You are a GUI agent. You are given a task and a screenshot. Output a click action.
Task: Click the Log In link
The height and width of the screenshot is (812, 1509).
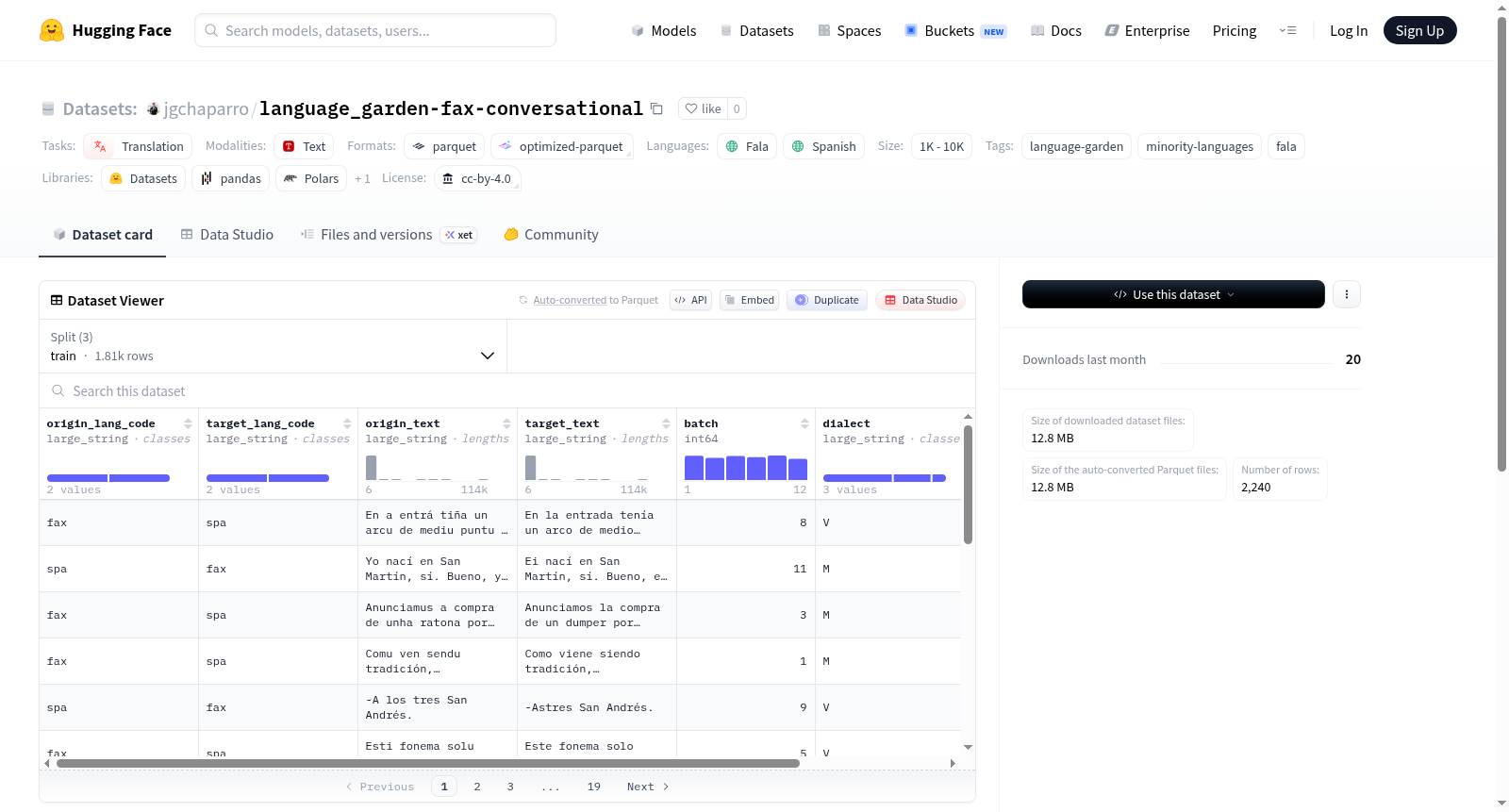pyautogui.click(x=1349, y=30)
